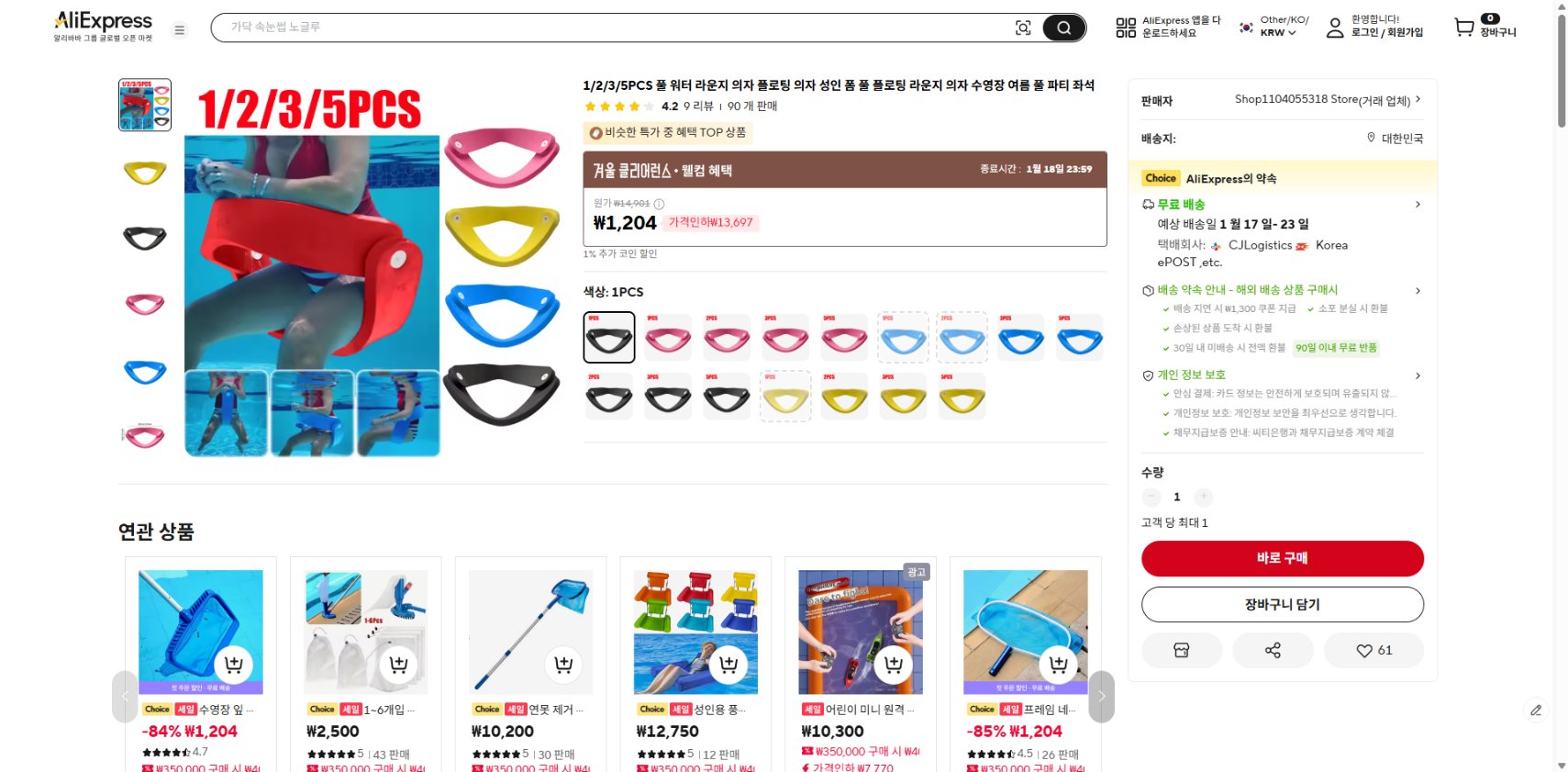
Task: Click the 바로 구매 buy now button
Action: click(x=1282, y=558)
